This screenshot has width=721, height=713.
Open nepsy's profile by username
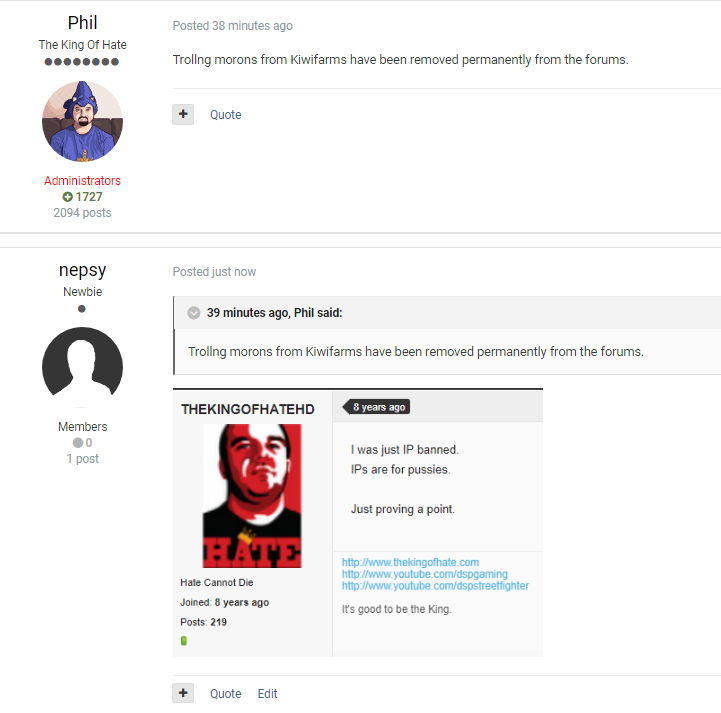coord(82,270)
